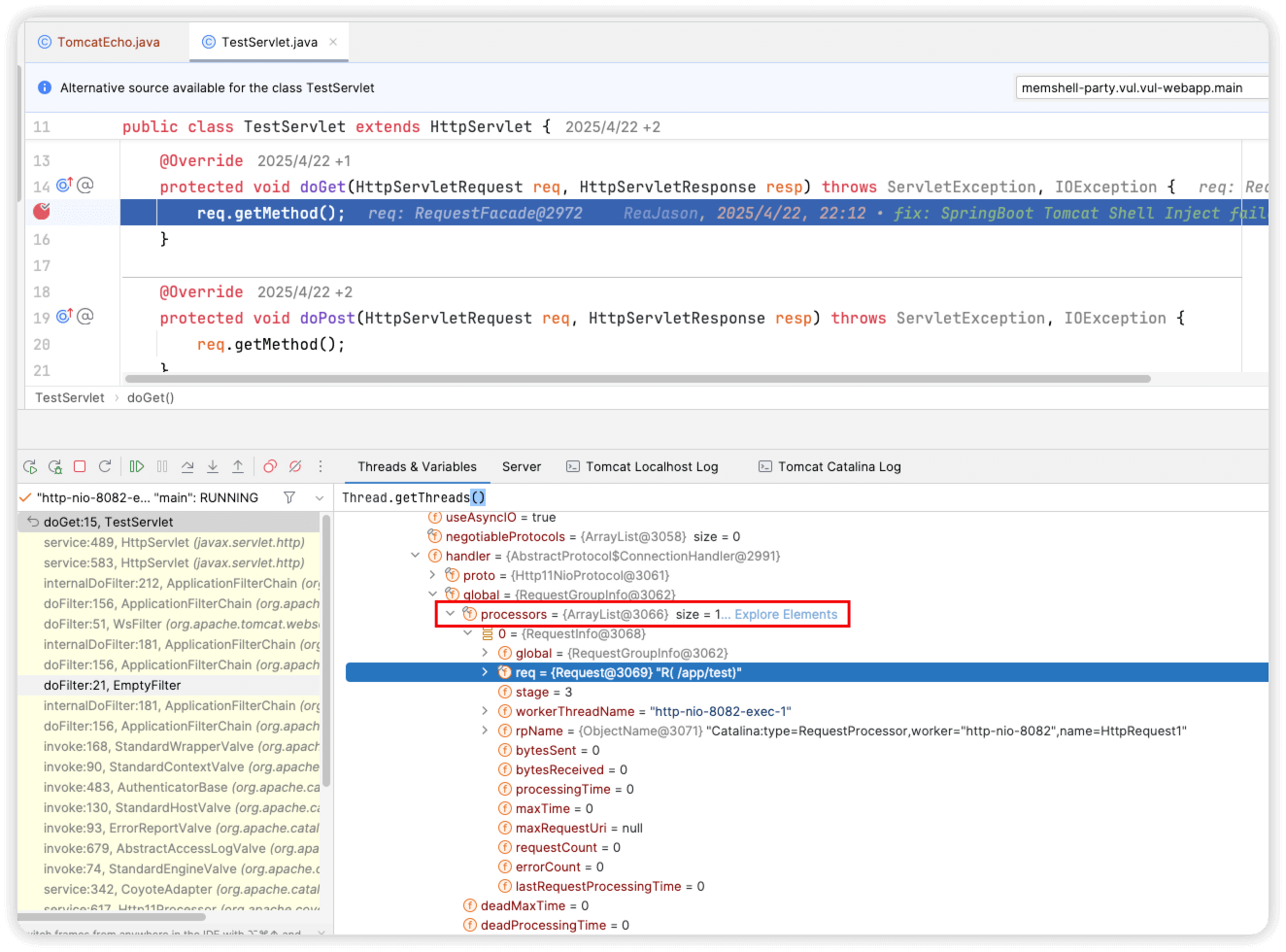Select the doGet:15, TestServlet stack frame
This screenshot has width=1286, height=952.
coord(169,522)
